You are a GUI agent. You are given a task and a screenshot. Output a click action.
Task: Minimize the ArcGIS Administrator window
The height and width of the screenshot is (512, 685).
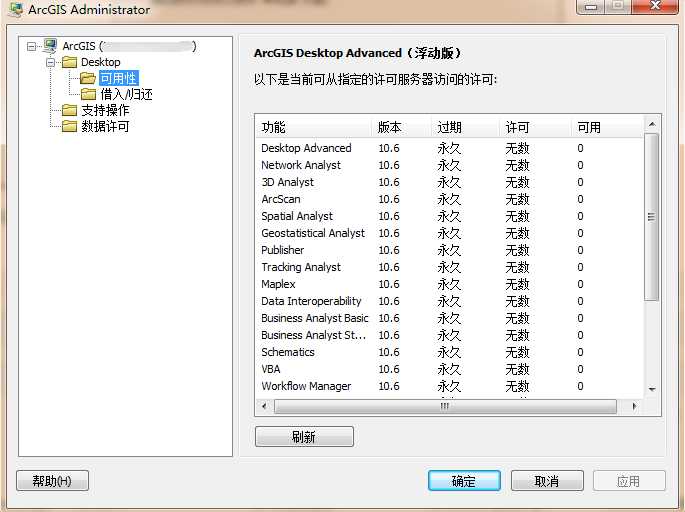pyautogui.click(x=591, y=7)
